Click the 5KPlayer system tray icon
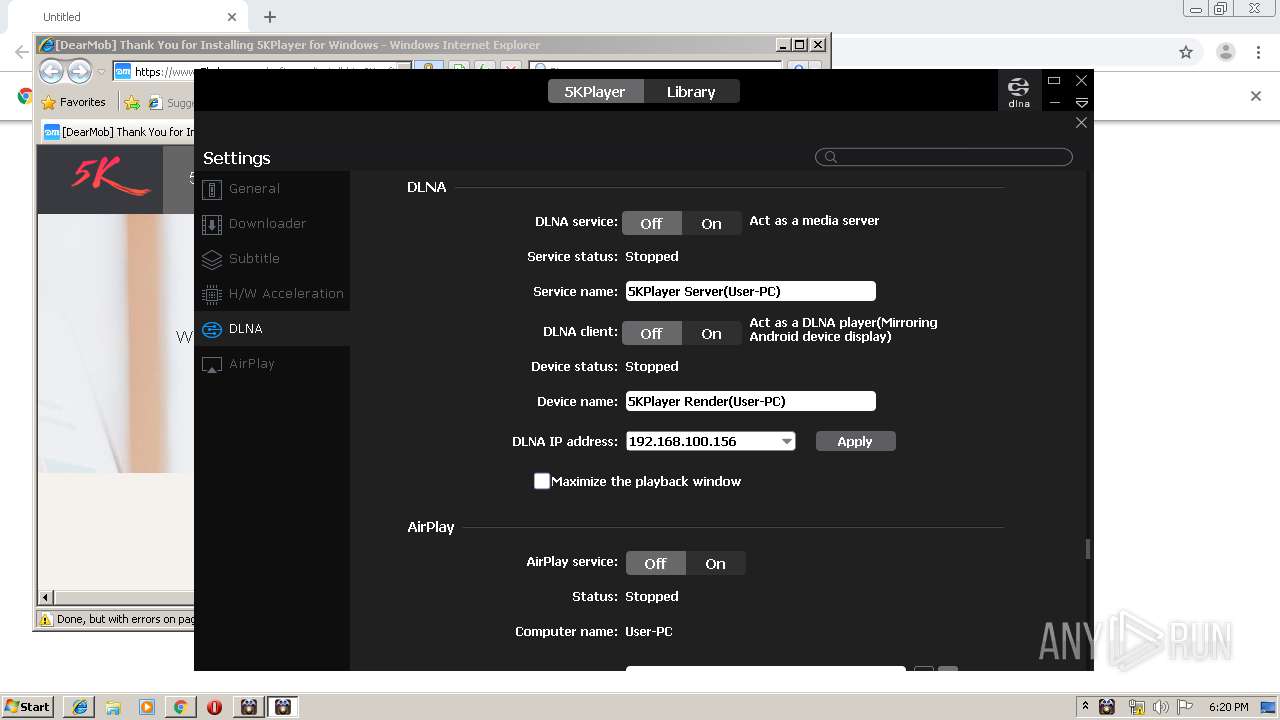Viewport: 1280px width, 720px height. pyautogui.click(x=1107, y=707)
